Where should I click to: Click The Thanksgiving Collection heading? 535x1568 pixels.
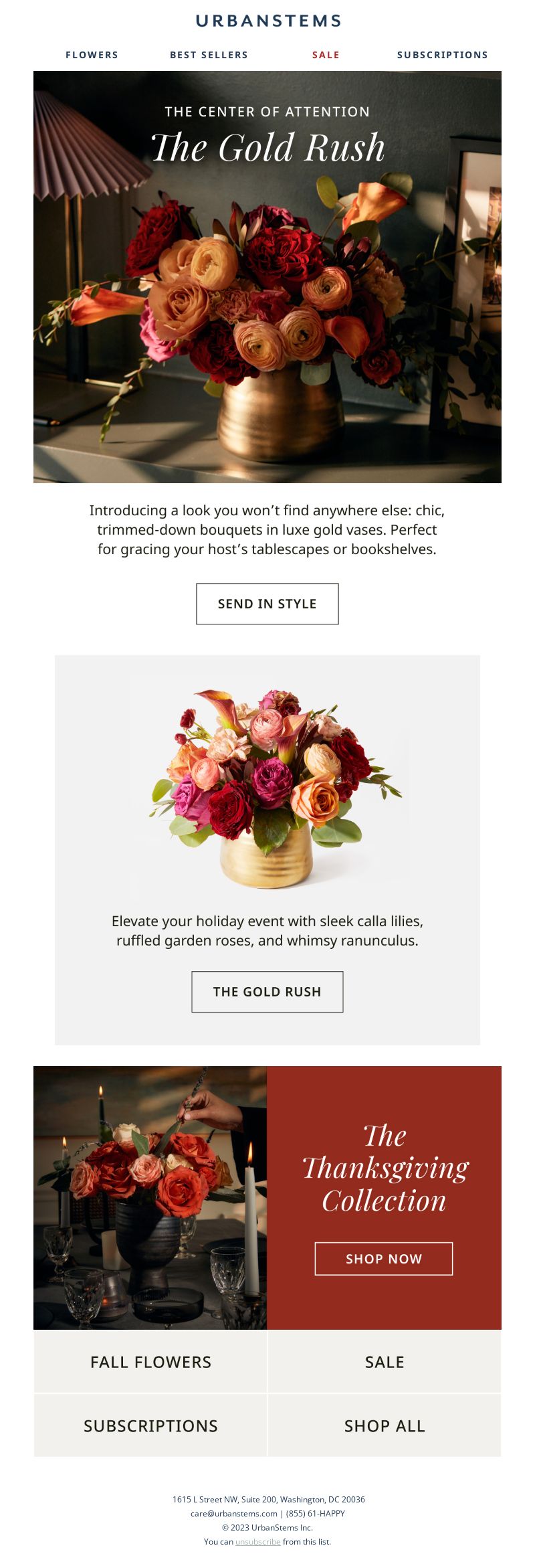click(385, 1168)
